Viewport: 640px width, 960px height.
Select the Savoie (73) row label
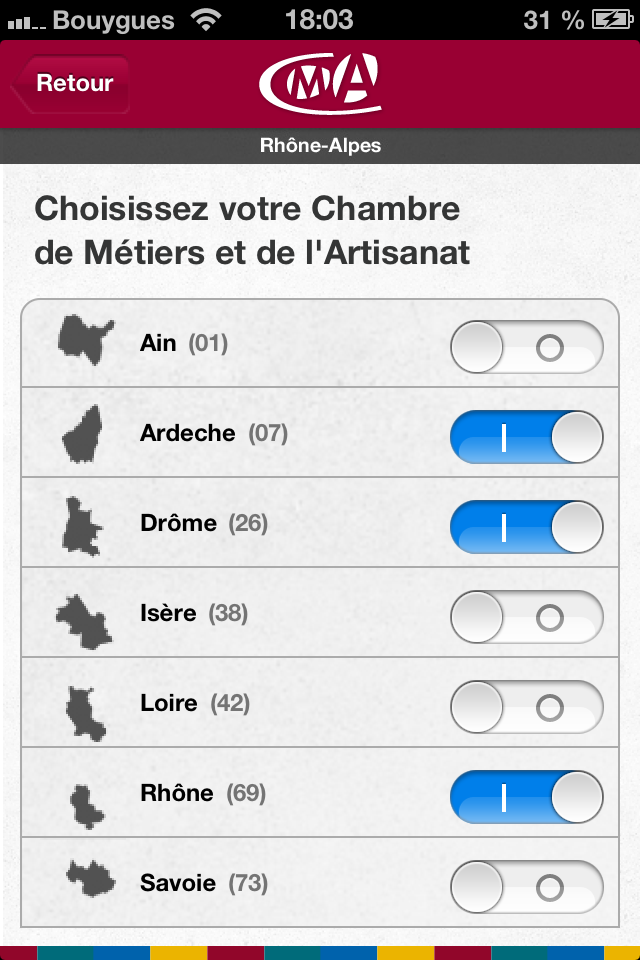pyautogui.click(x=204, y=883)
